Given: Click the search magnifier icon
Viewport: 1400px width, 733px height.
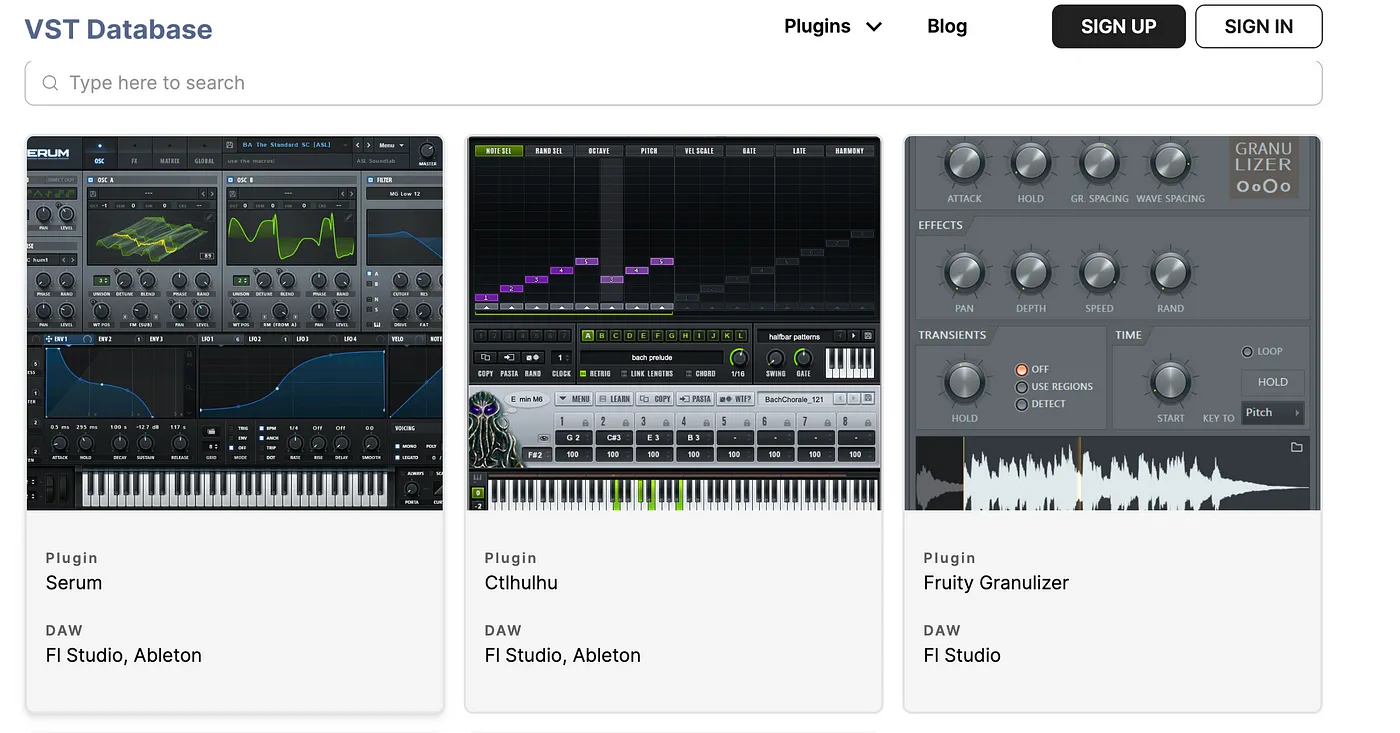Looking at the screenshot, I should [x=50, y=83].
